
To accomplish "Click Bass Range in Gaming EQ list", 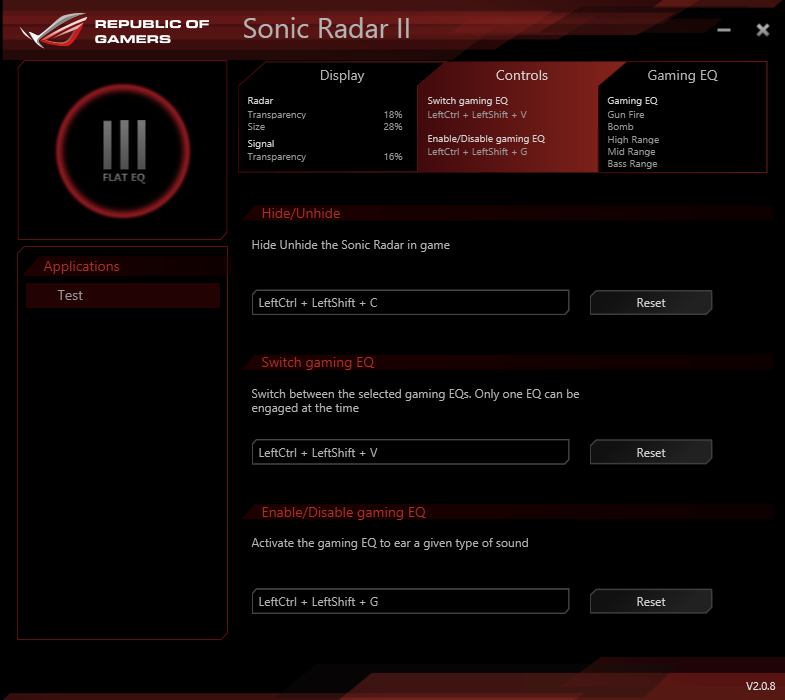I will point(632,164).
